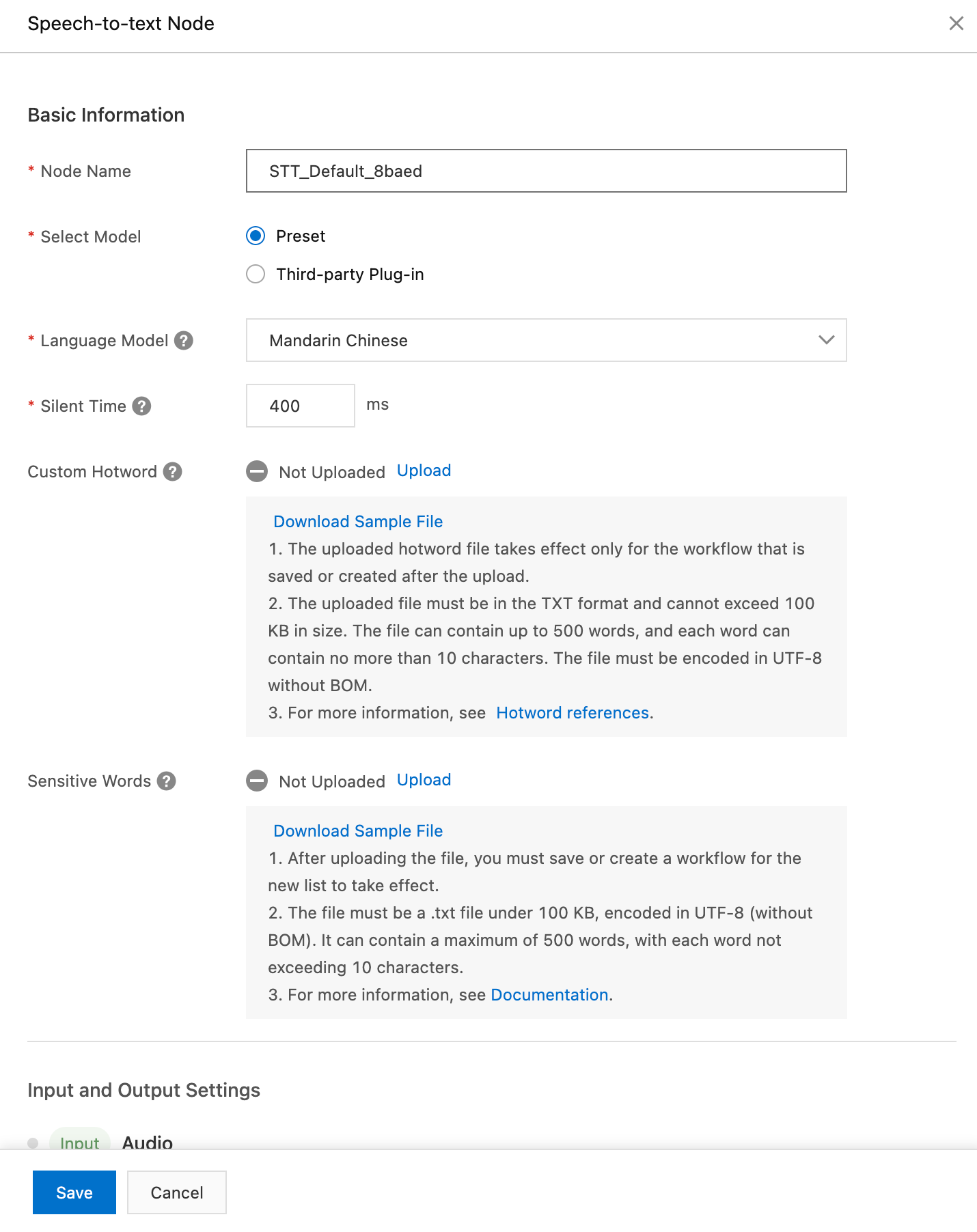This screenshot has height=1232, width=977.
Task: Download the Custom Hotword sample file
Action: click(358, 522)
